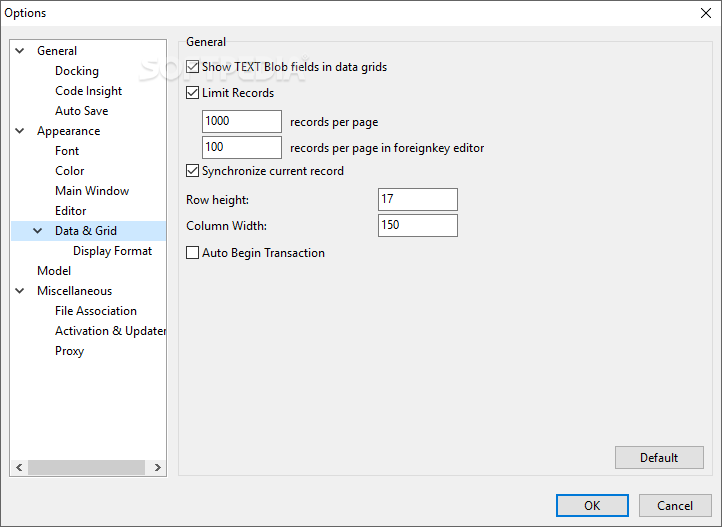Confirm options with the OK button
722x527 pixels.
(x=592, y=505)
